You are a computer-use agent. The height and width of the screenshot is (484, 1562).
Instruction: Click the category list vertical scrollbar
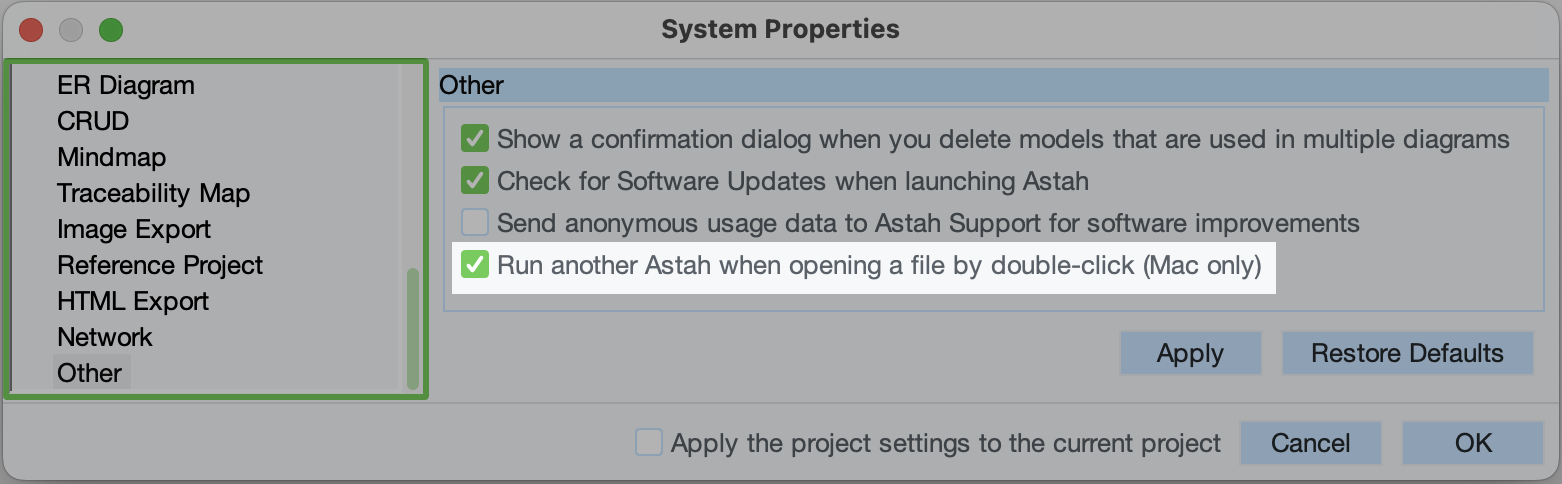[412, 328]
